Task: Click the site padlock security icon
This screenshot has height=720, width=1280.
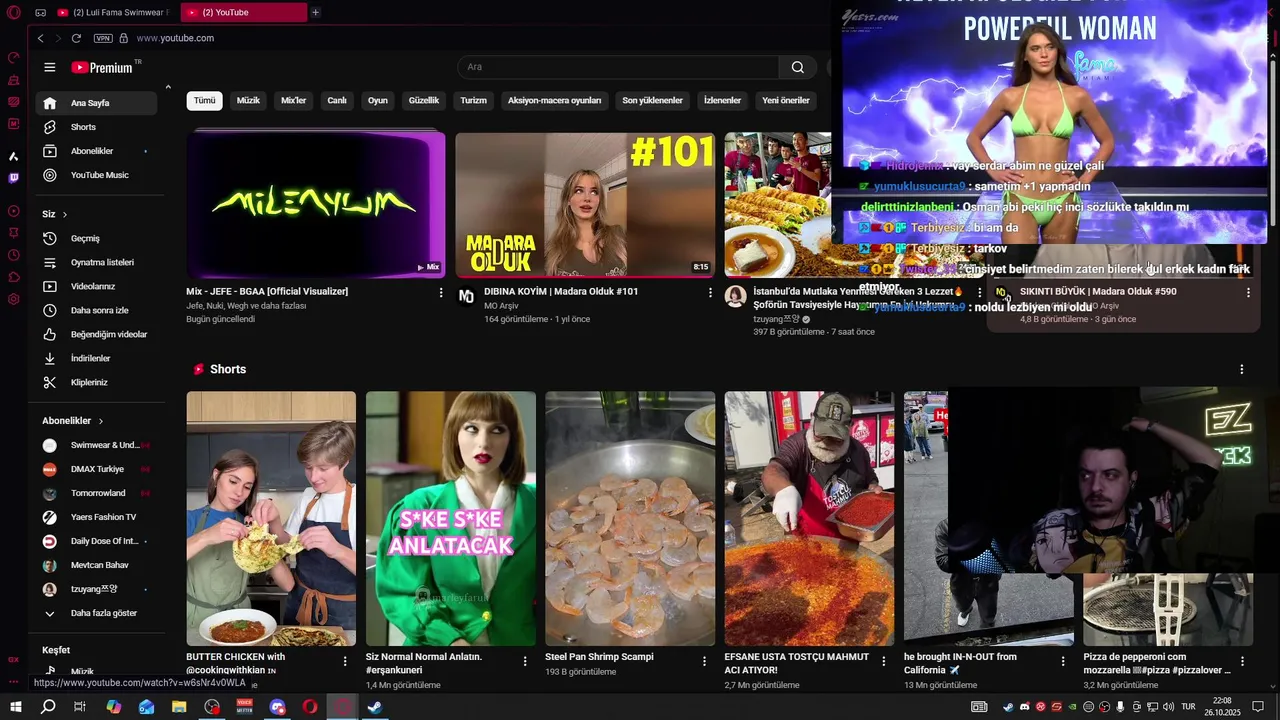Action: point(124,38)
